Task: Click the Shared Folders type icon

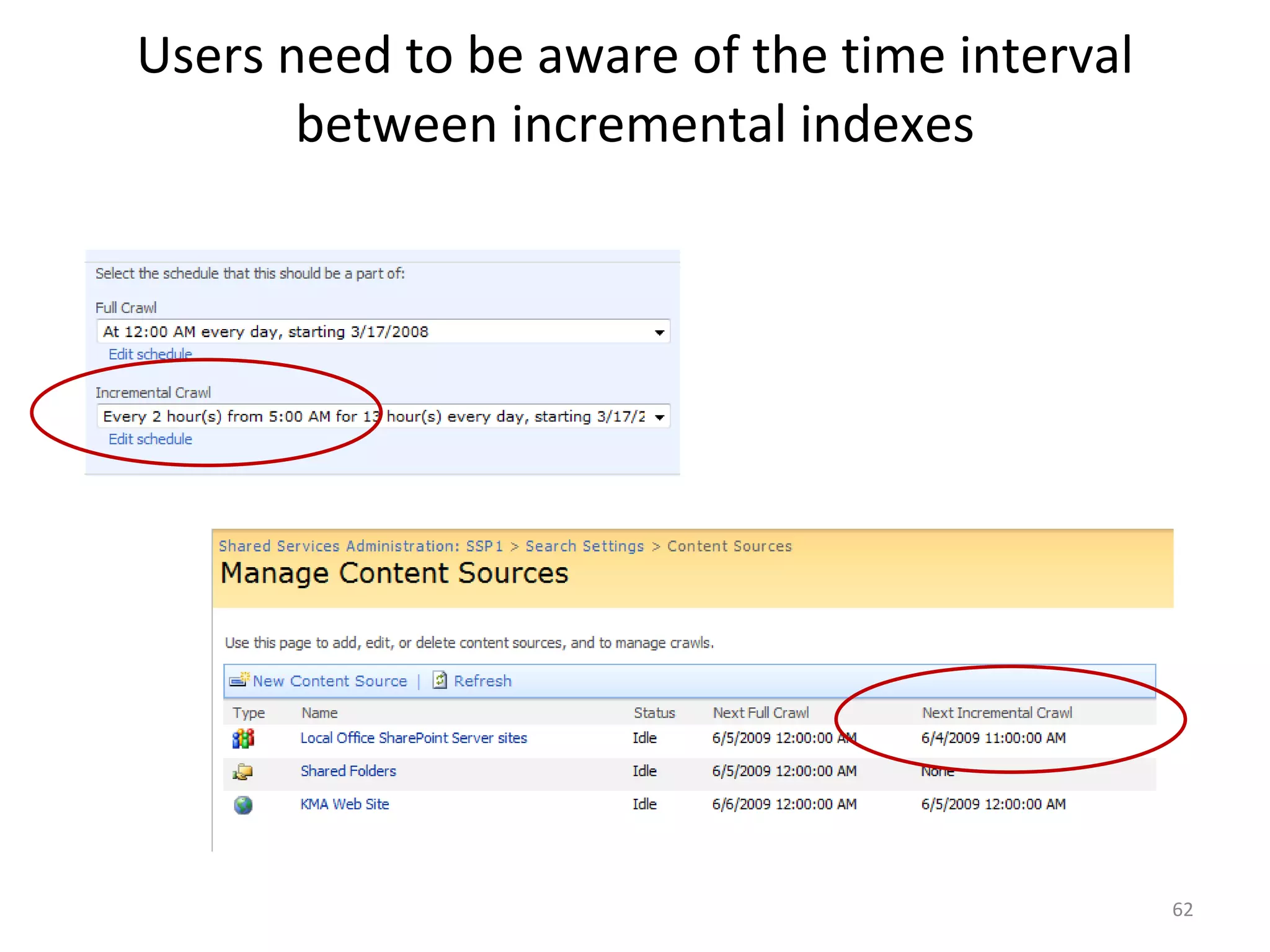Action: (x=242, y=772)
